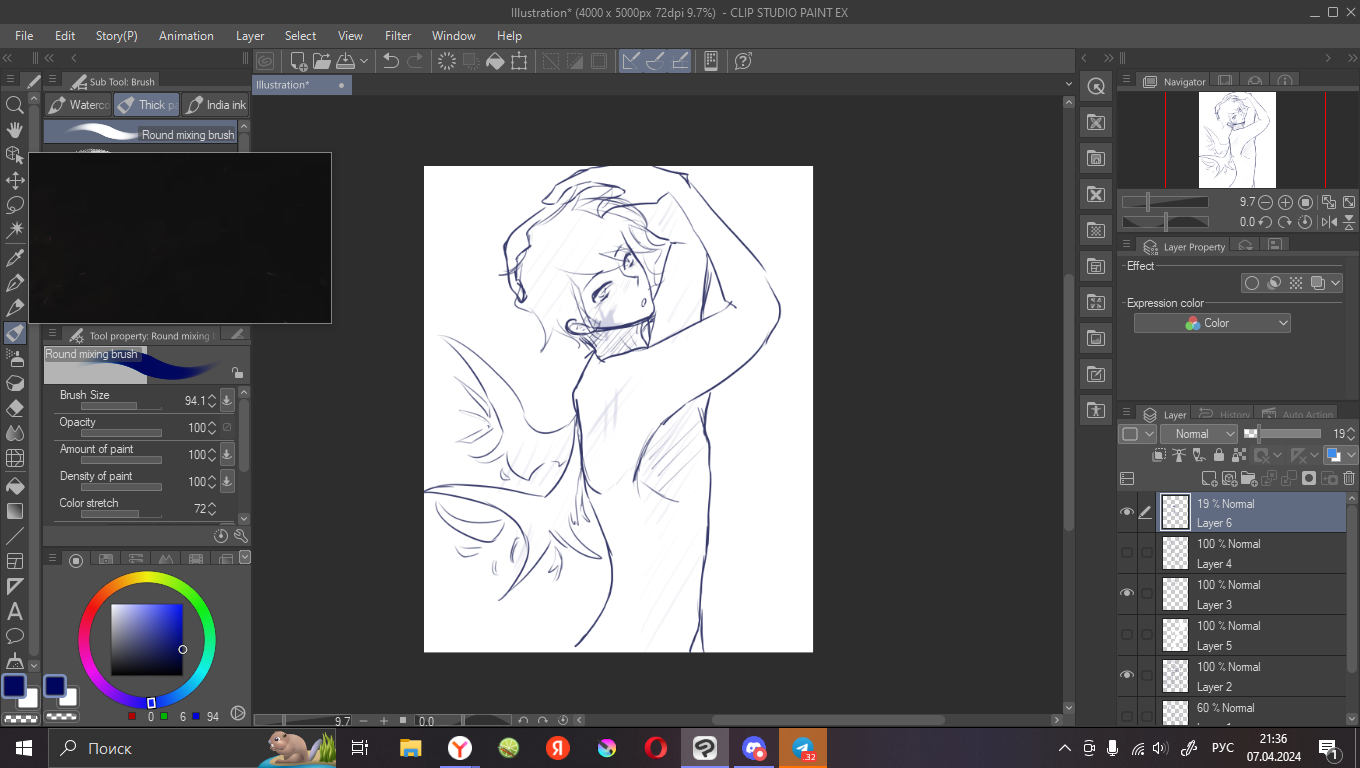Toggle Snap to Ruler in toolbar
Screen dimensions: 1360x768
click(x=631, y=61)
